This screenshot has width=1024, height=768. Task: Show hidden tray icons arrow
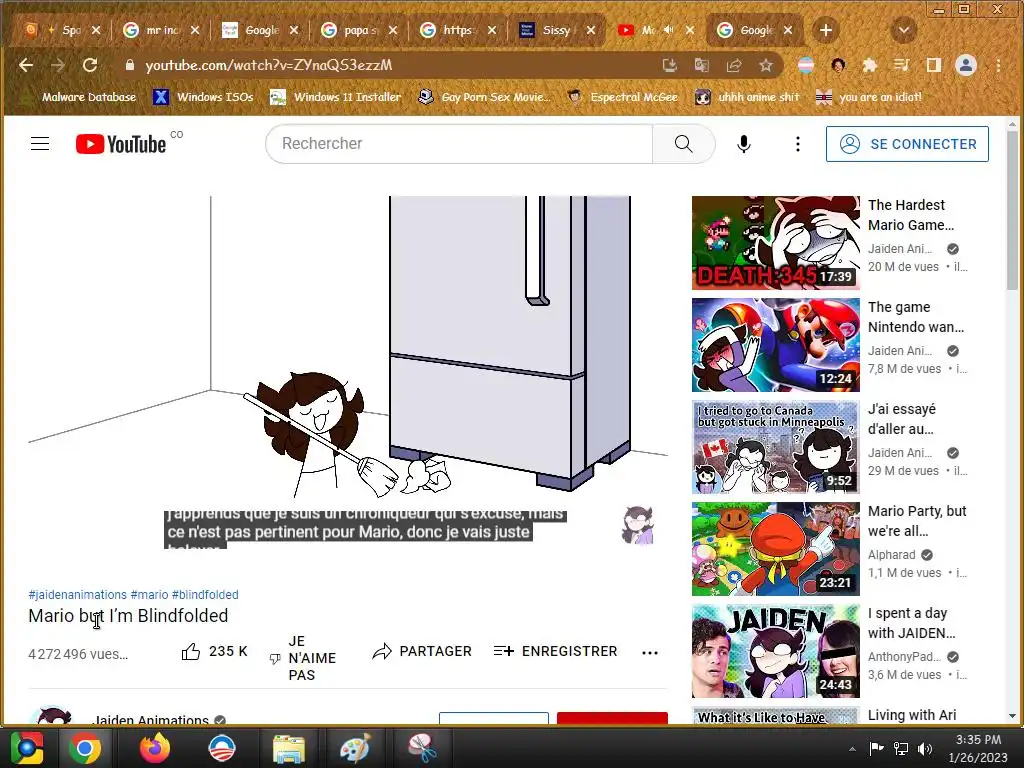(852, 749)
